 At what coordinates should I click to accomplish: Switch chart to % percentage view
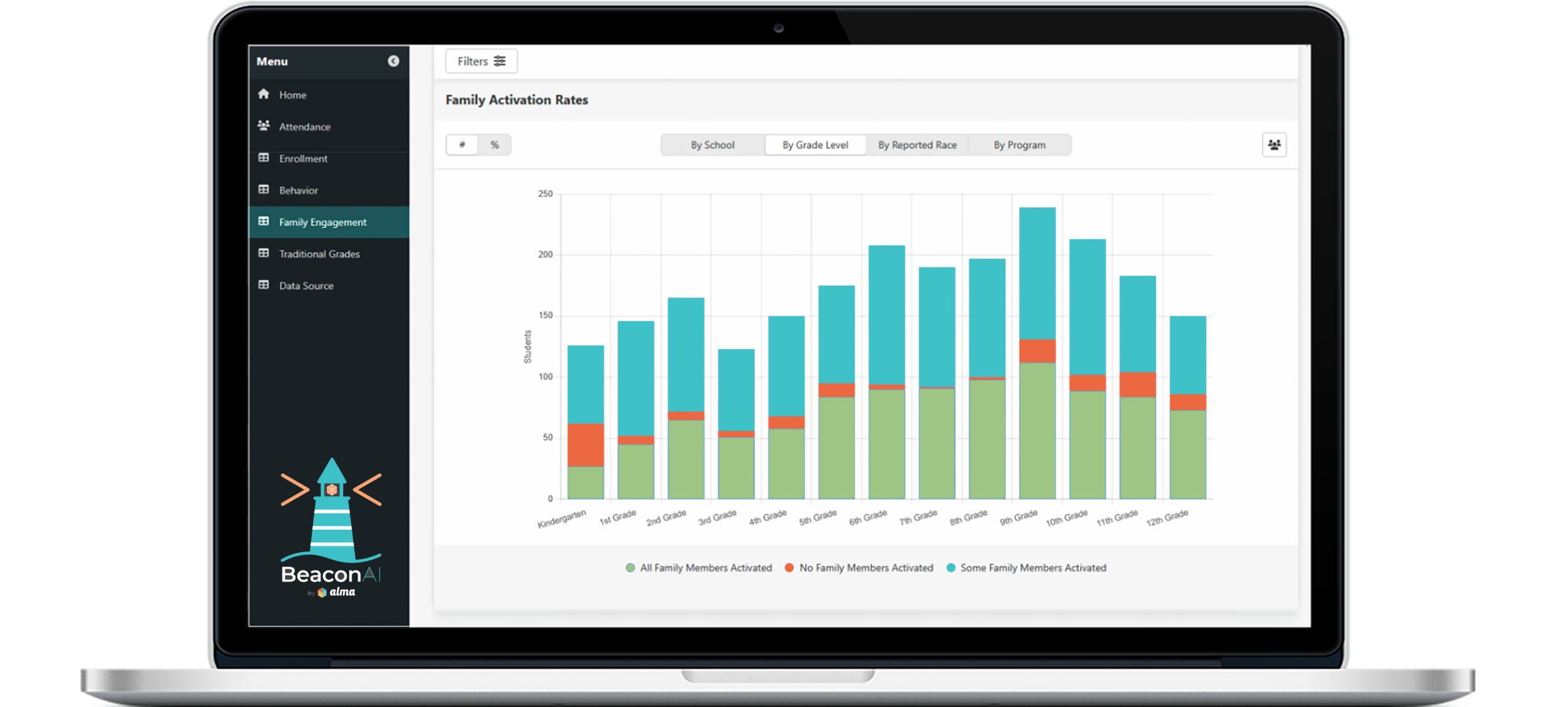[495, 145]
